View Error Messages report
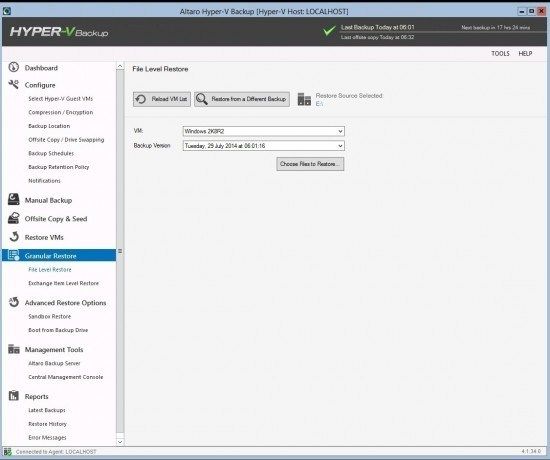 (47, 438)
